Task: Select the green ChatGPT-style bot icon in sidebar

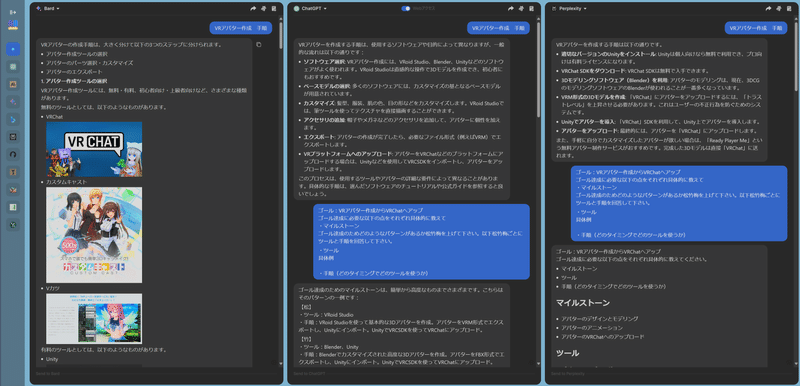Action: 13,67
